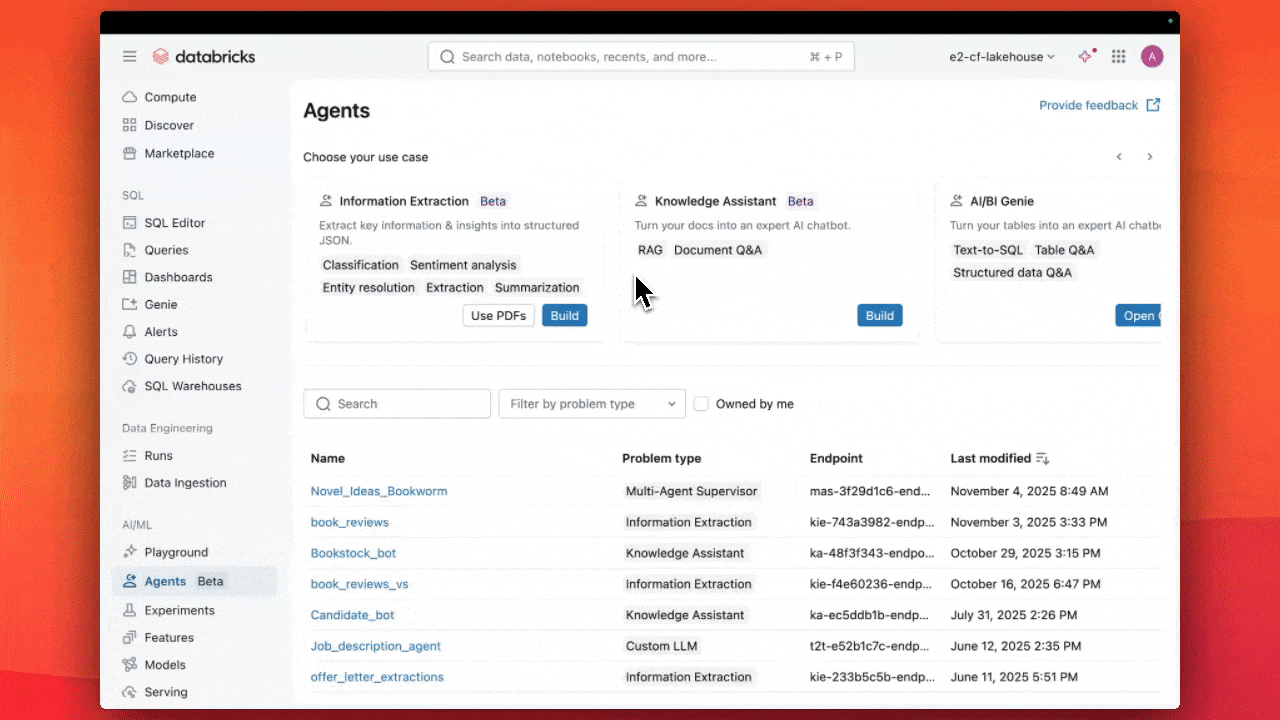Open the e2-cf-lakehouse workspace dropdown
Screen dimensions: 1280x720
tap(1002, 56)
